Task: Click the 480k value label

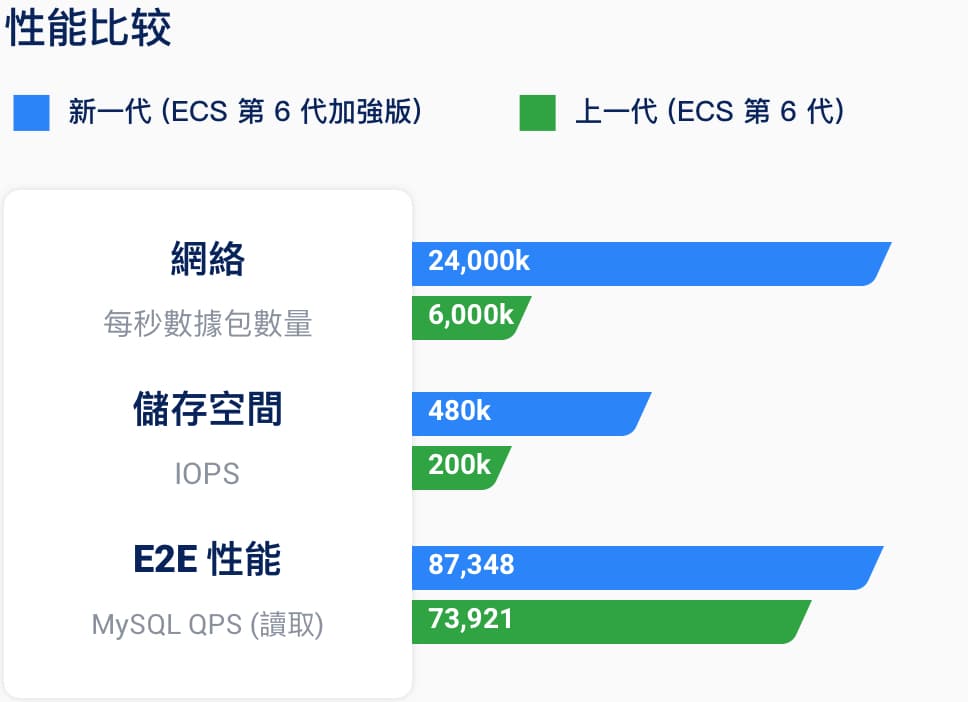Action: [460, 411]
